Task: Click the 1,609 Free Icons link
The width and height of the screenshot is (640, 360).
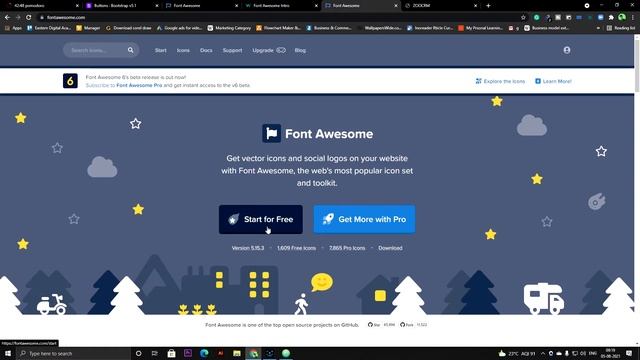Action: click(x=296, y=248)
